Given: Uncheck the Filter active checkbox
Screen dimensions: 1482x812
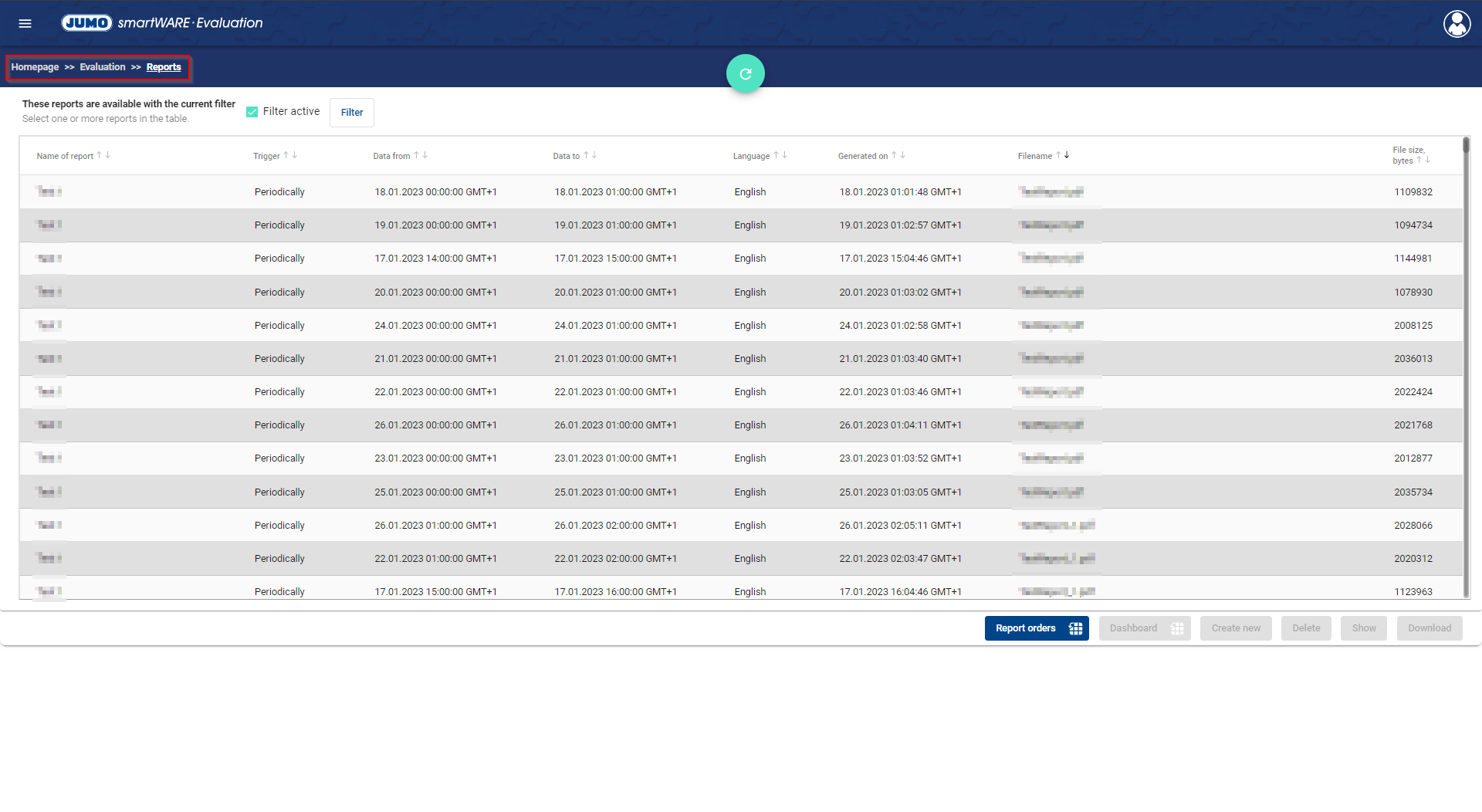Looking at the screenshot, I should pyautogui.click(x=252, y=112).
